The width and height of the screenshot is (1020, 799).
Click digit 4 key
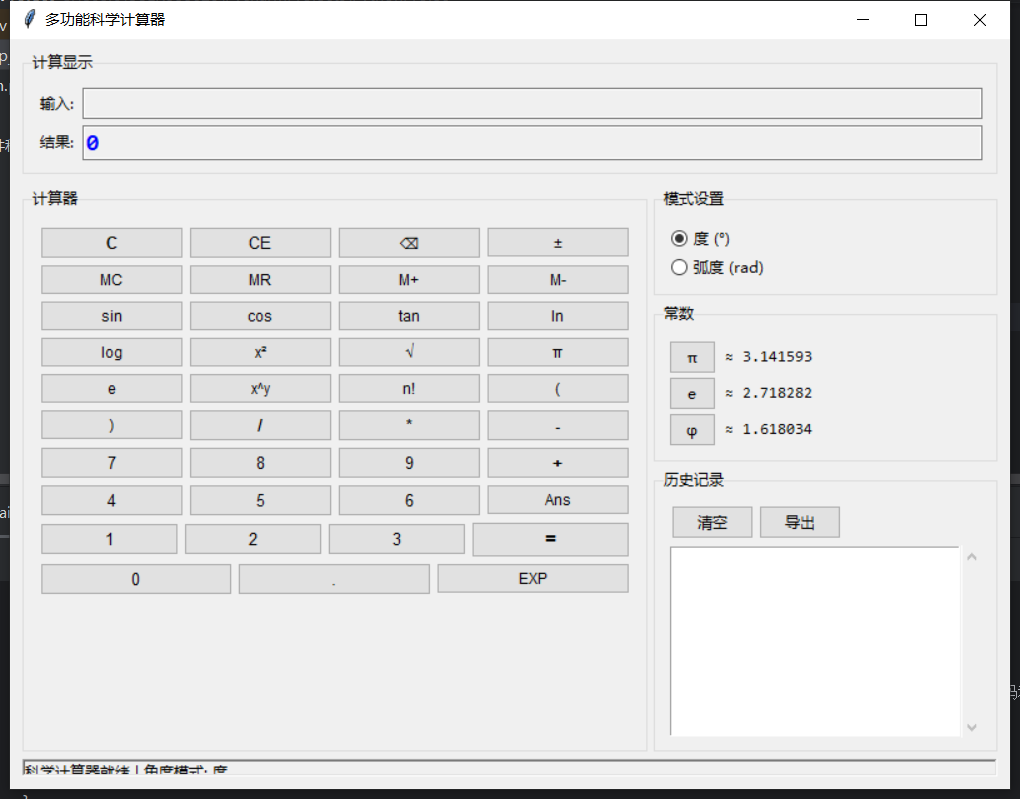[x=111, y=500]
